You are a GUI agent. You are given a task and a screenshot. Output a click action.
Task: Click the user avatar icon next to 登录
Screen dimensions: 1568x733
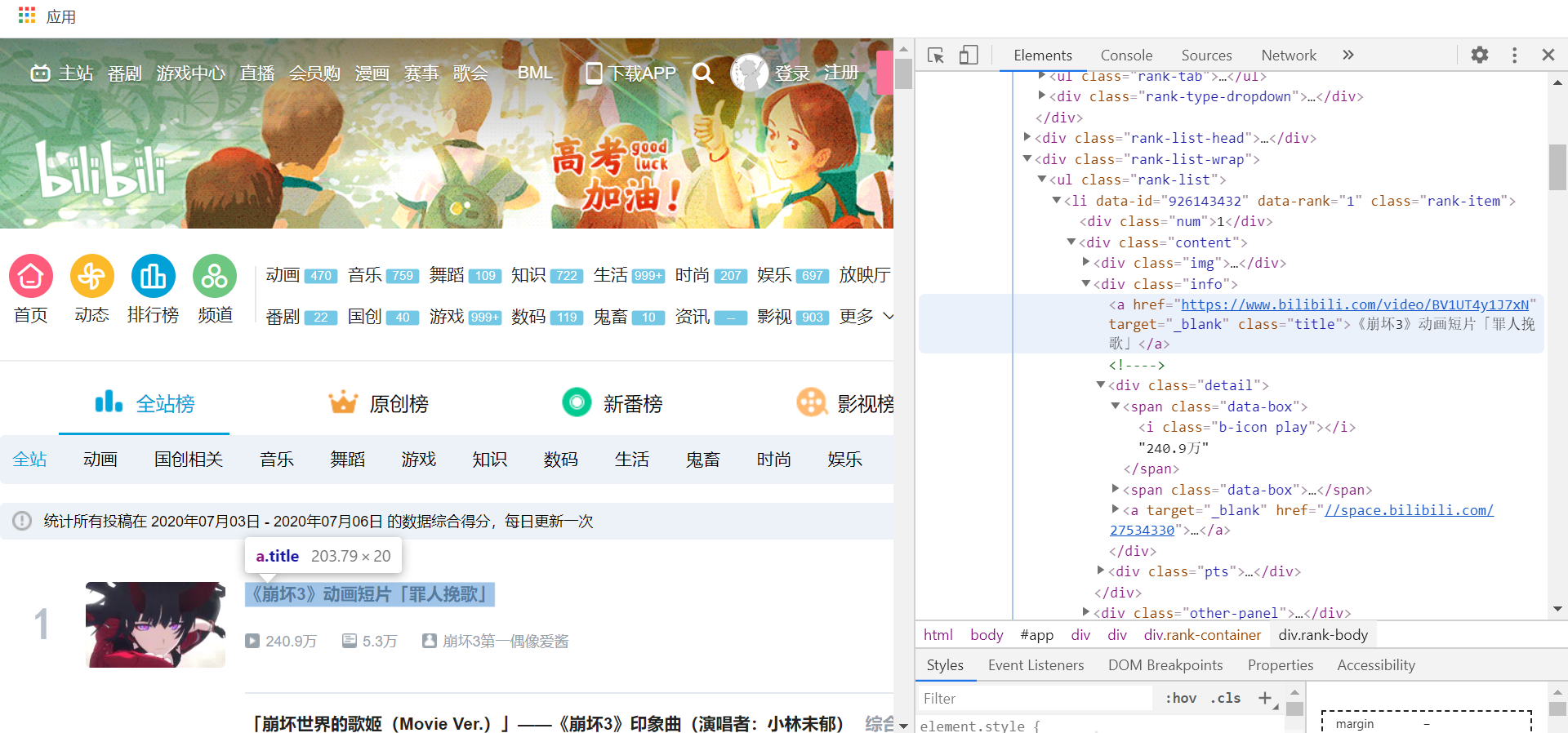click(x=750, y=73)
